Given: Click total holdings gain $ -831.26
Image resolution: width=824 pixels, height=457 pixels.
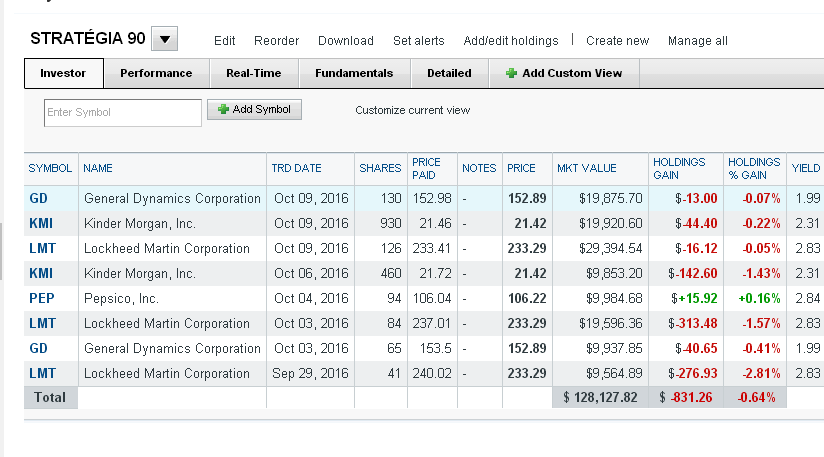Looking at the screenshot, I should tap(686, 398).
